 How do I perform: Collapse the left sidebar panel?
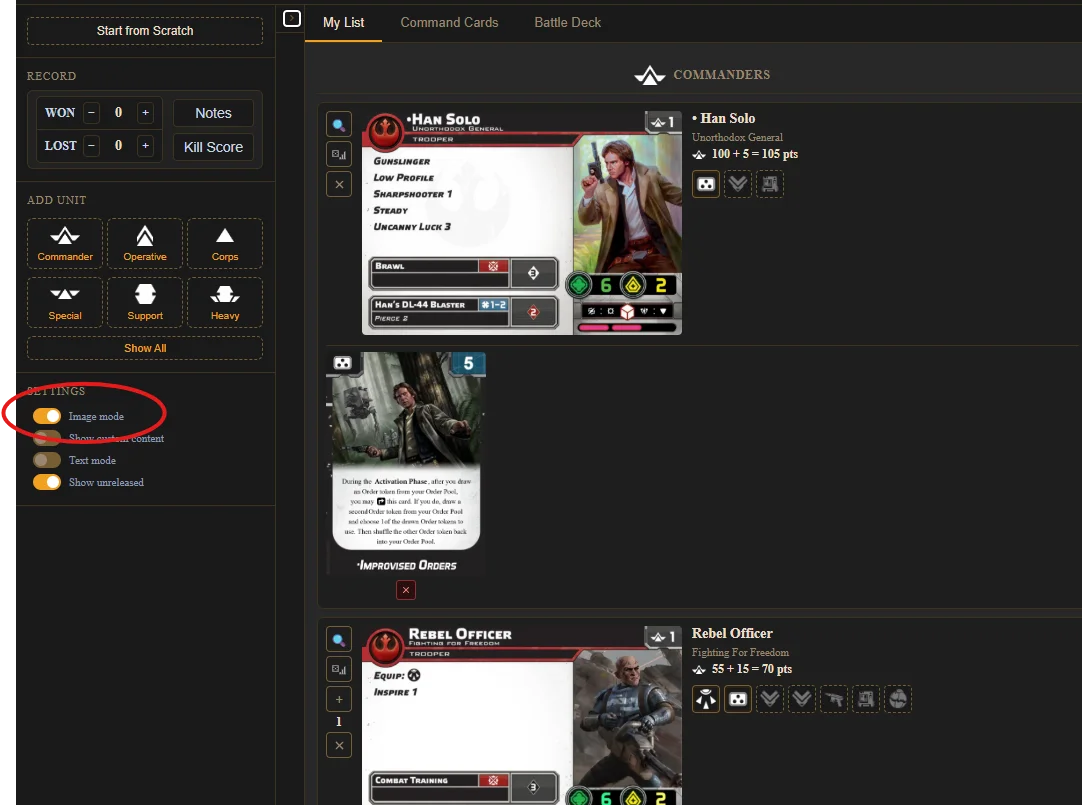point(292,18)
